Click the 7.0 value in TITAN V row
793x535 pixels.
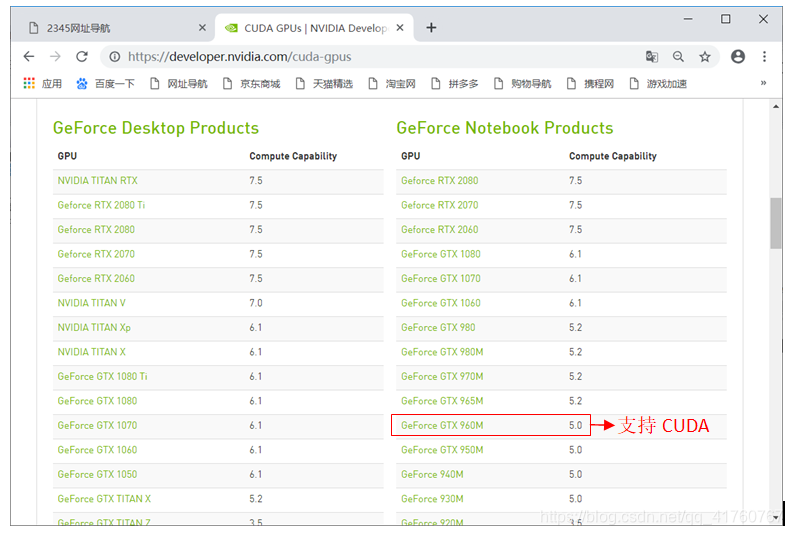click(x=256, y=303)
